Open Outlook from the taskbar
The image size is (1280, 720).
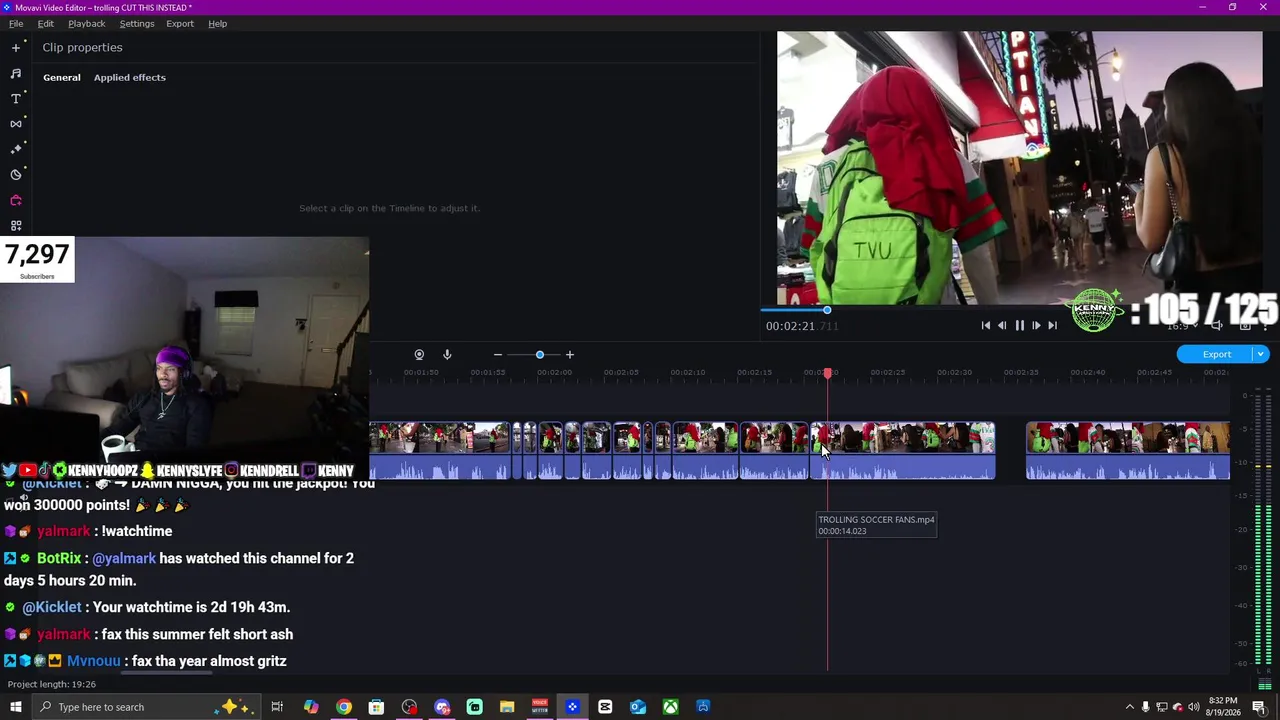(x=638, y=707)
